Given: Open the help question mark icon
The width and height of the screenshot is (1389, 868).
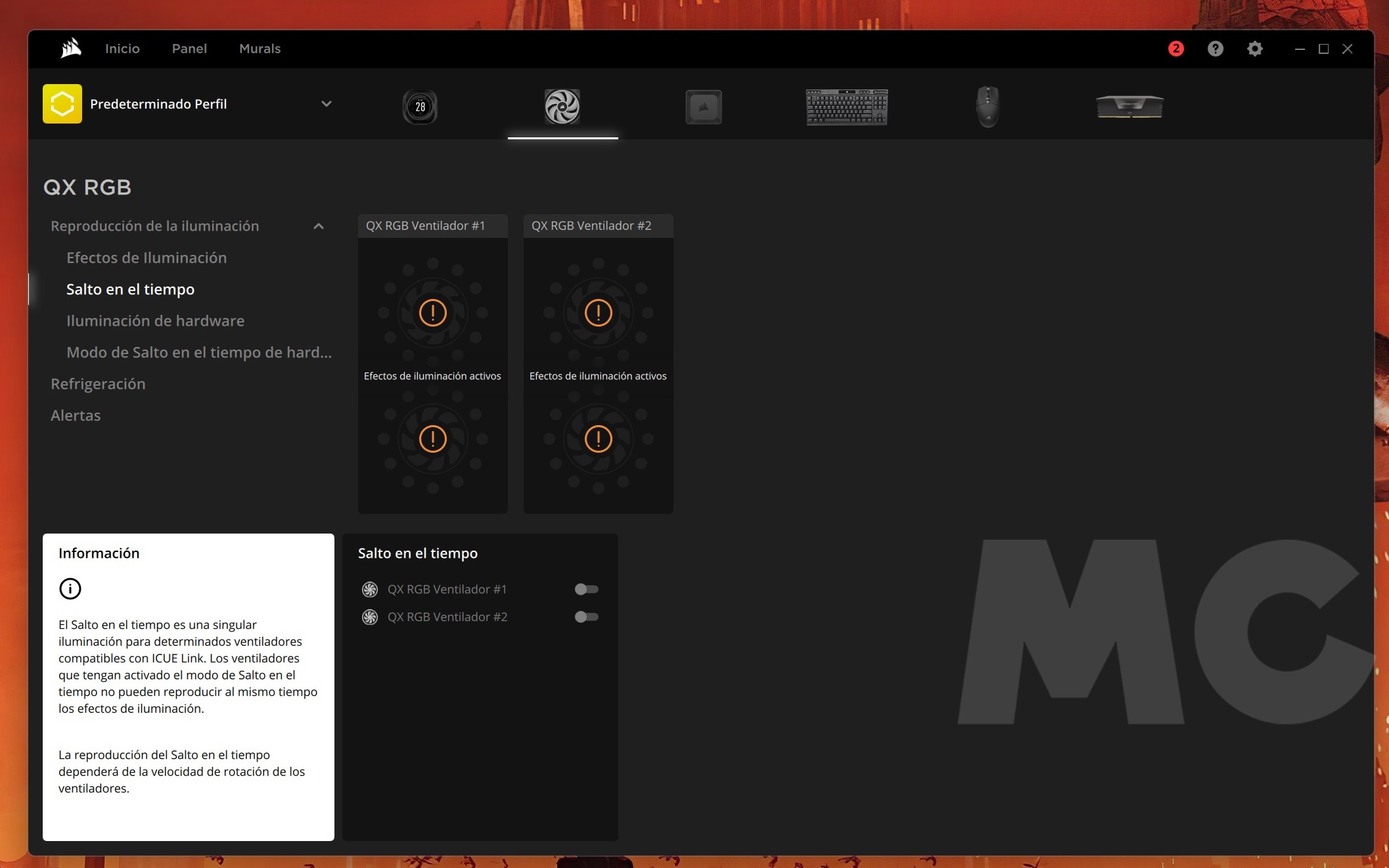Looking at the screenshot, I should (1215, 49).
